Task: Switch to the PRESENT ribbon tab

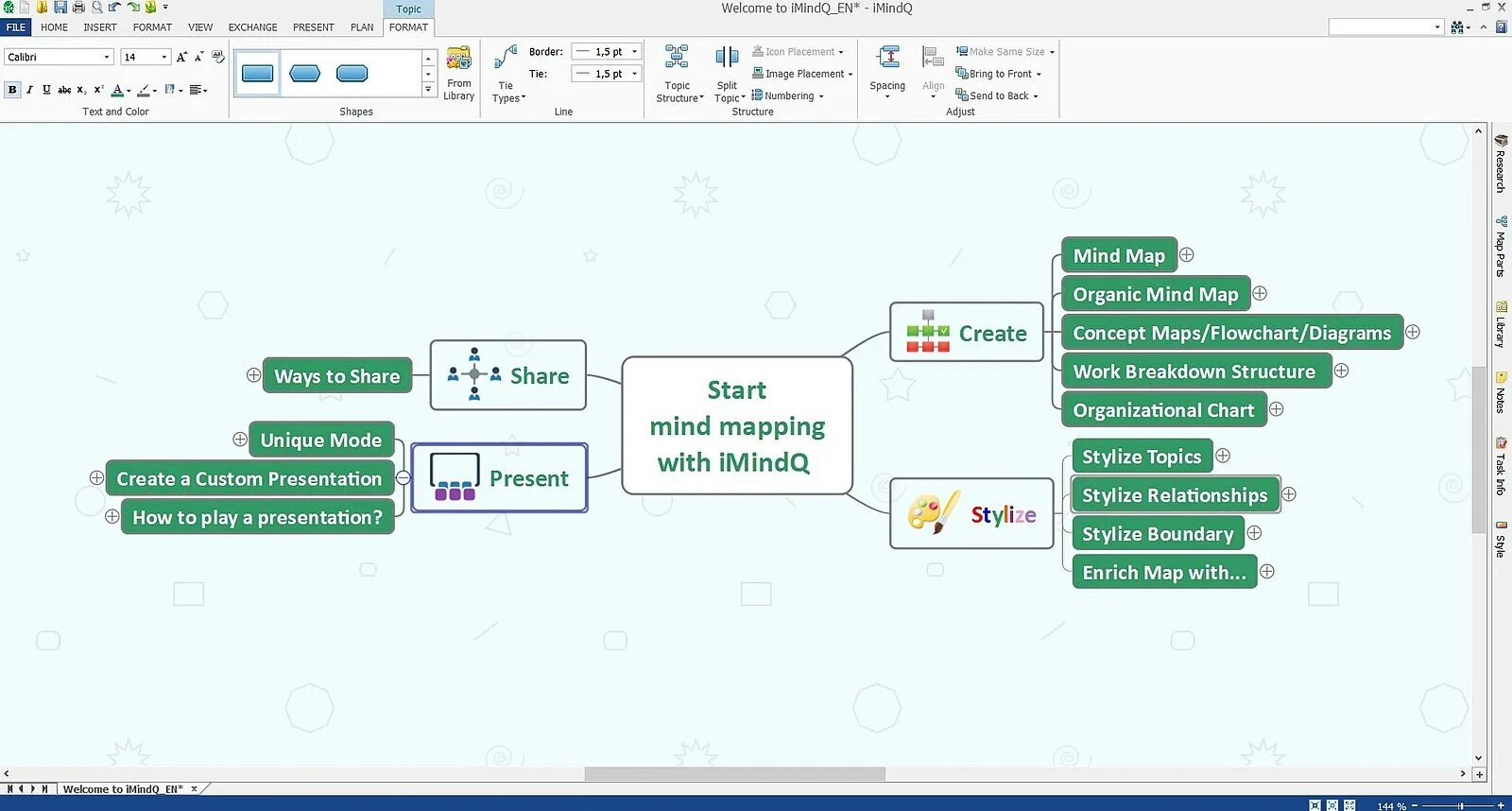Action: click(x=314, y=27)
